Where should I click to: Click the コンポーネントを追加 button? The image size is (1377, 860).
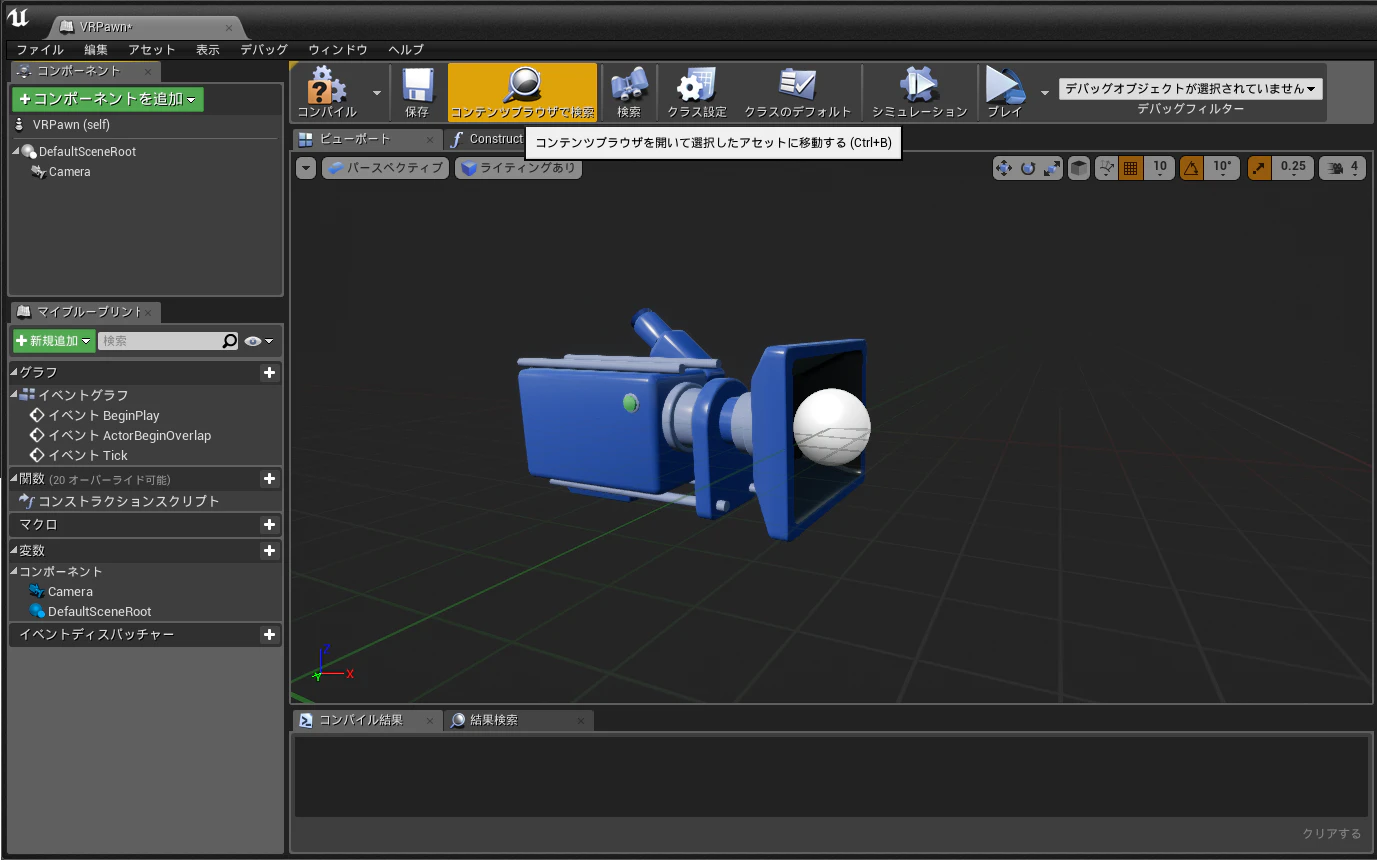coord(108,99)
